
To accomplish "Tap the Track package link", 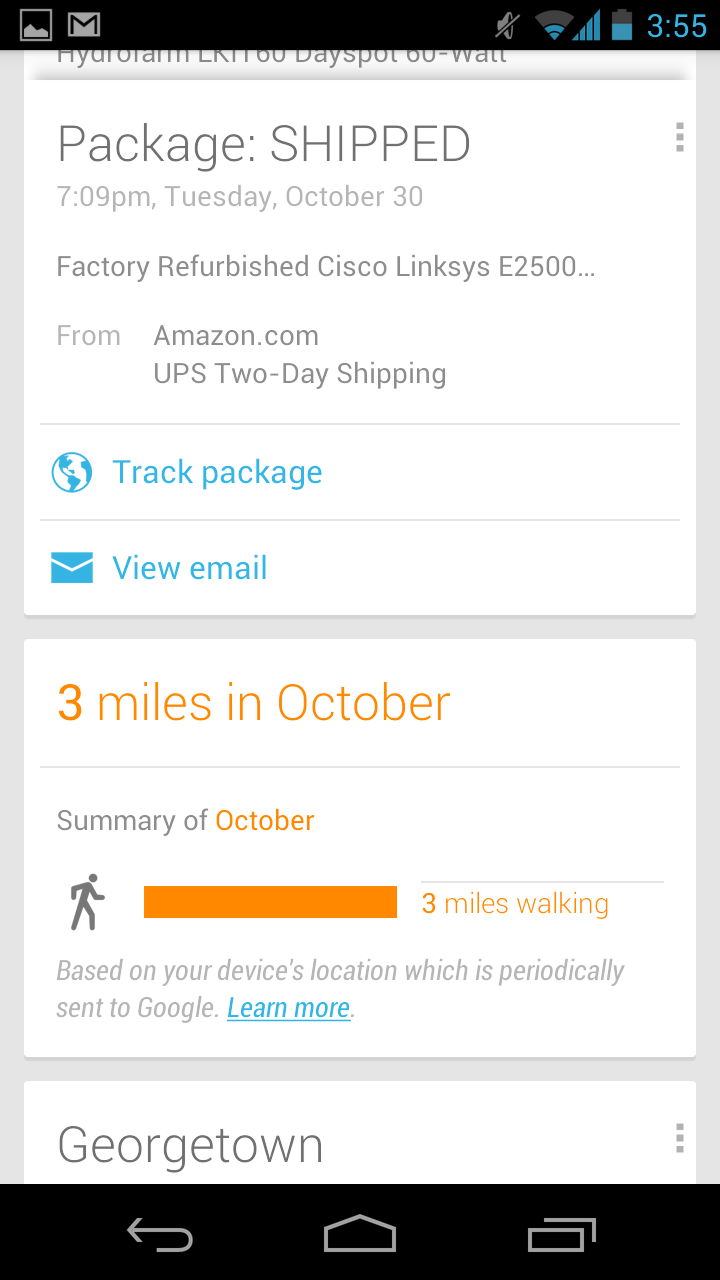I will [x=217, y=472].
